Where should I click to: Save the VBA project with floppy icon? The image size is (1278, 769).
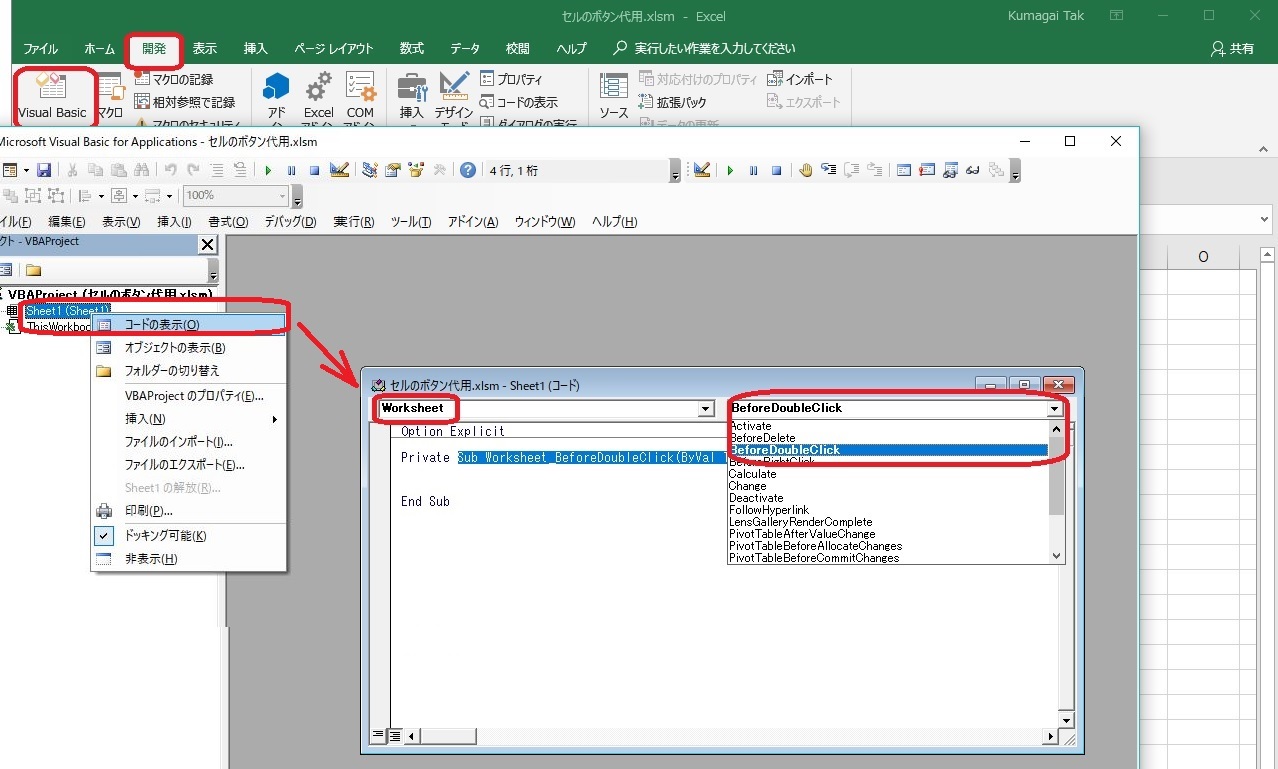coord(44,170)
